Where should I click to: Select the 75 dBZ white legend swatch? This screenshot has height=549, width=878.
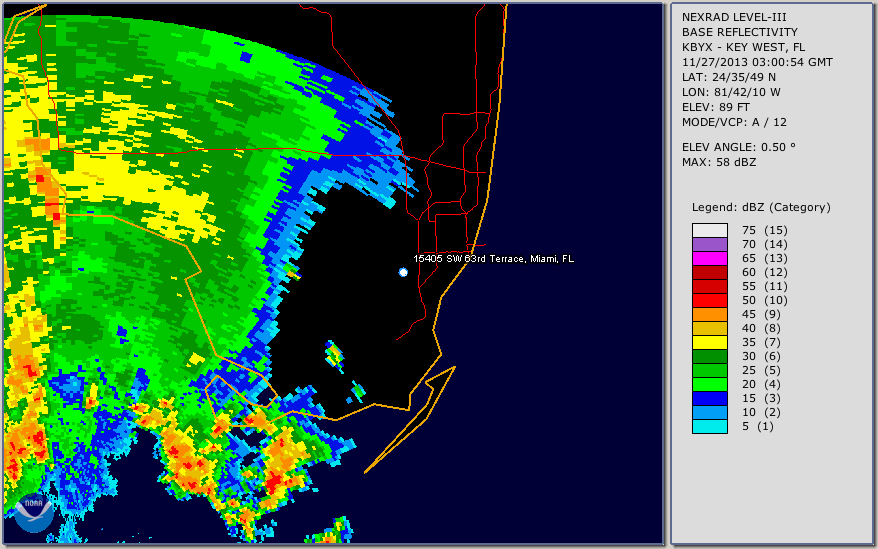pyautogui.click(x=709, y=230)
